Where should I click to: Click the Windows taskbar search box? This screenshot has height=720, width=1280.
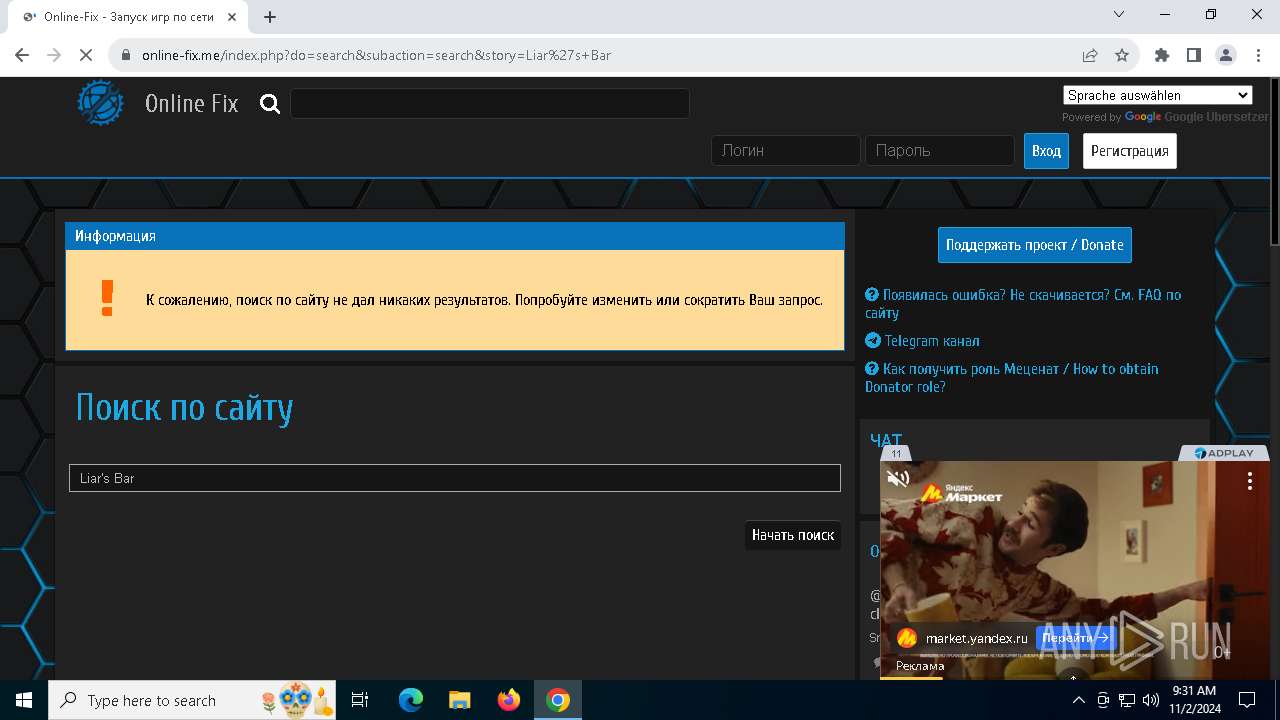(193, 700)
